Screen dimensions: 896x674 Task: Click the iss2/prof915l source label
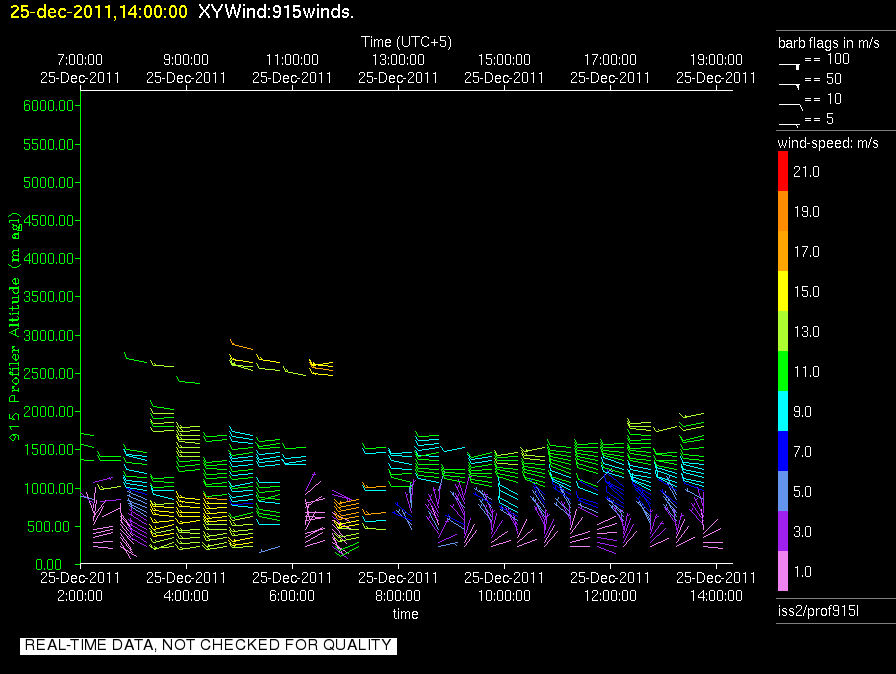click(818, 611)
